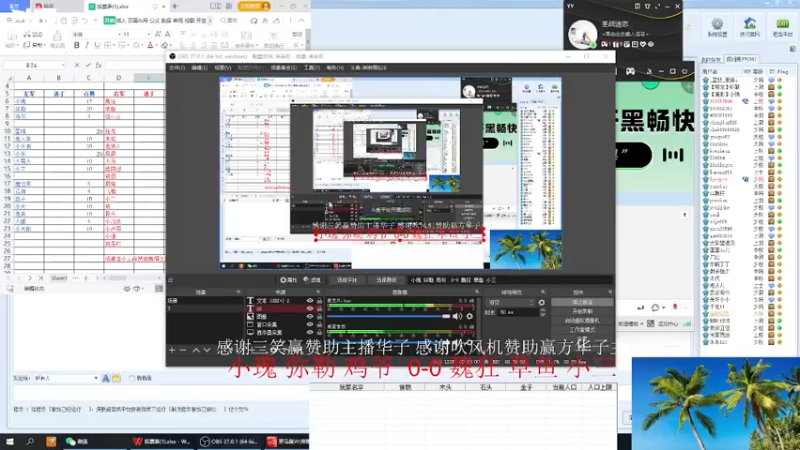Click the Properties gear button in OBS source toolbar
Screen dimensions: 800x450
(x=288, y=280)
